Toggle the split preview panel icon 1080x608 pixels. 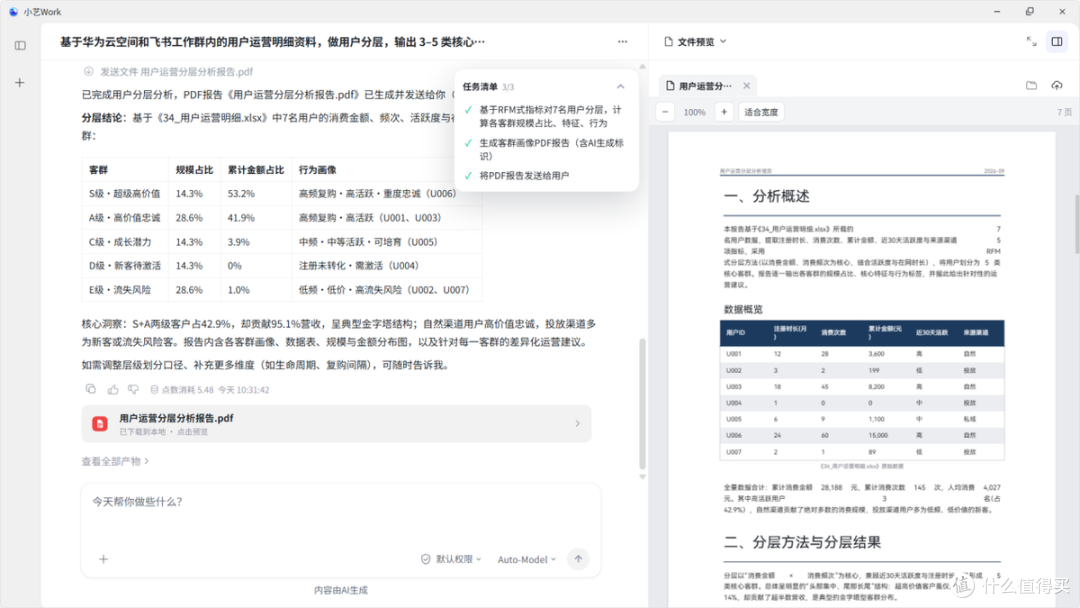pyautogui.click(x=1057, y=42)
